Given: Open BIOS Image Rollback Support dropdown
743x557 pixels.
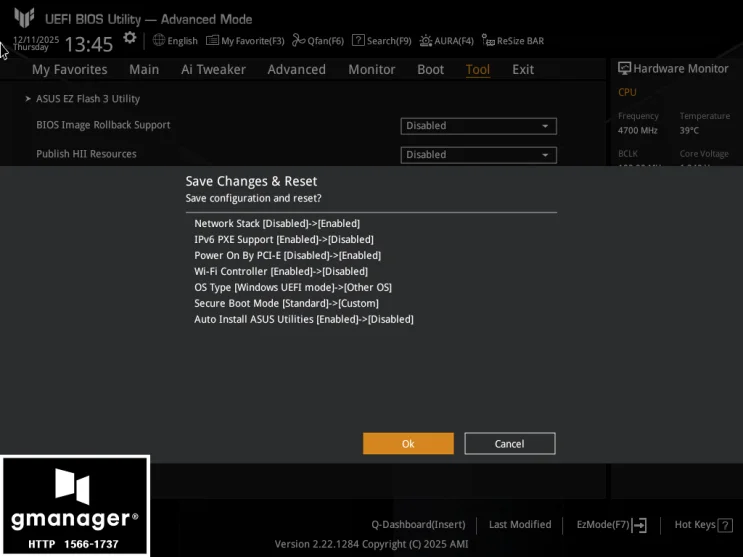Looking at the screenshot, I should [x=479, y=126].
